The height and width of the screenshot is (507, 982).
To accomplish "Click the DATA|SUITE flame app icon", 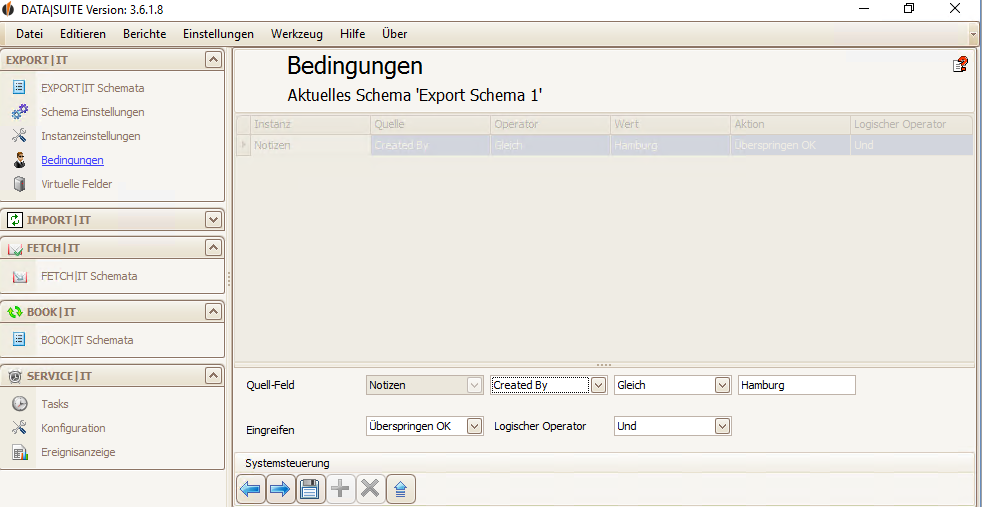I will pyautogui.click(x=8, y=9).
